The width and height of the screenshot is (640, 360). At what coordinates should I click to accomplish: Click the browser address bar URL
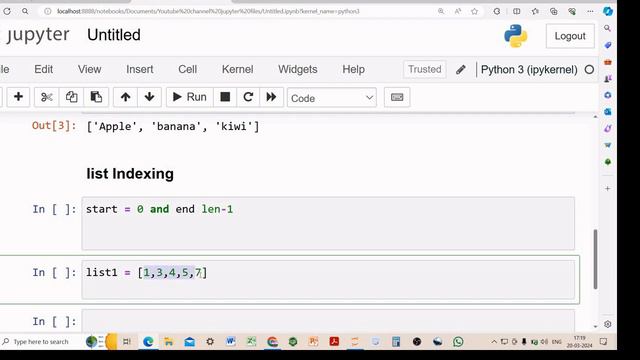[208, 11]
